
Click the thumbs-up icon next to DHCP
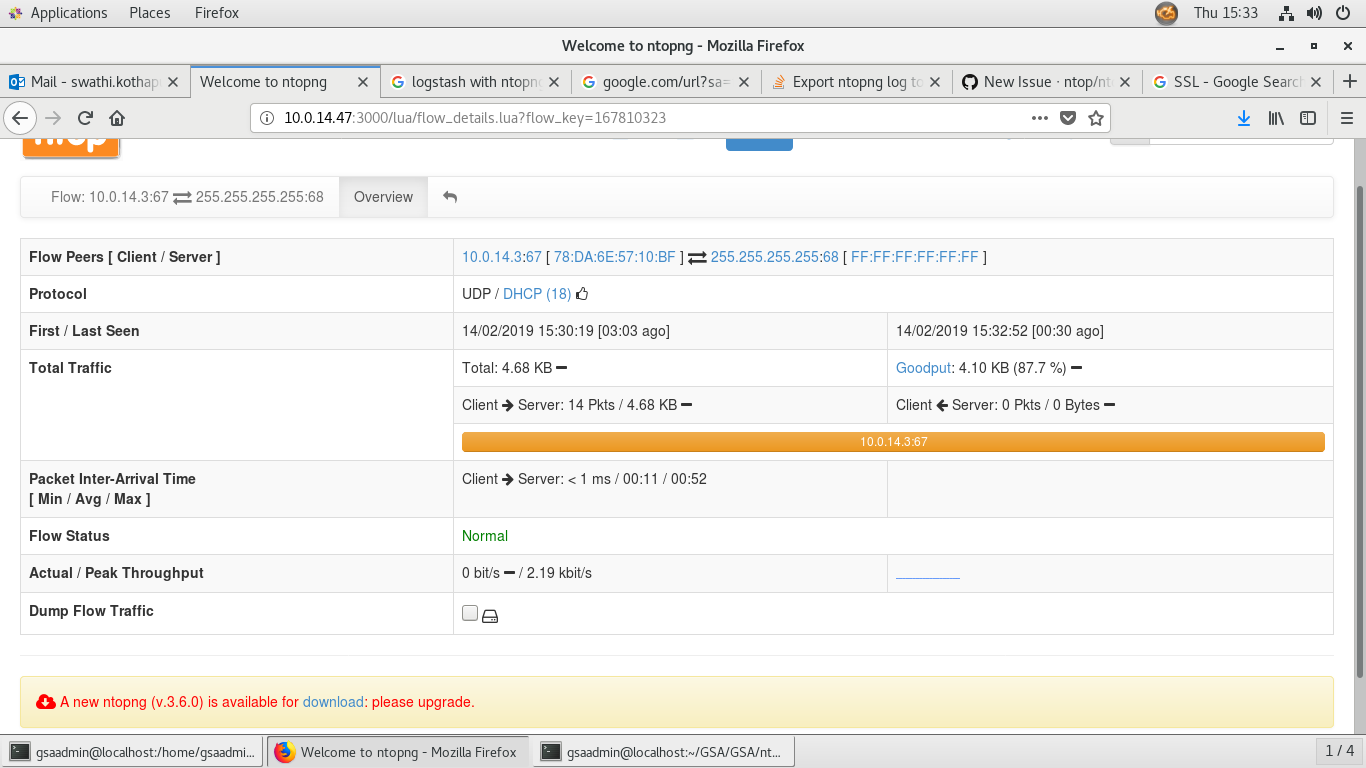click(x=581, y=293)
